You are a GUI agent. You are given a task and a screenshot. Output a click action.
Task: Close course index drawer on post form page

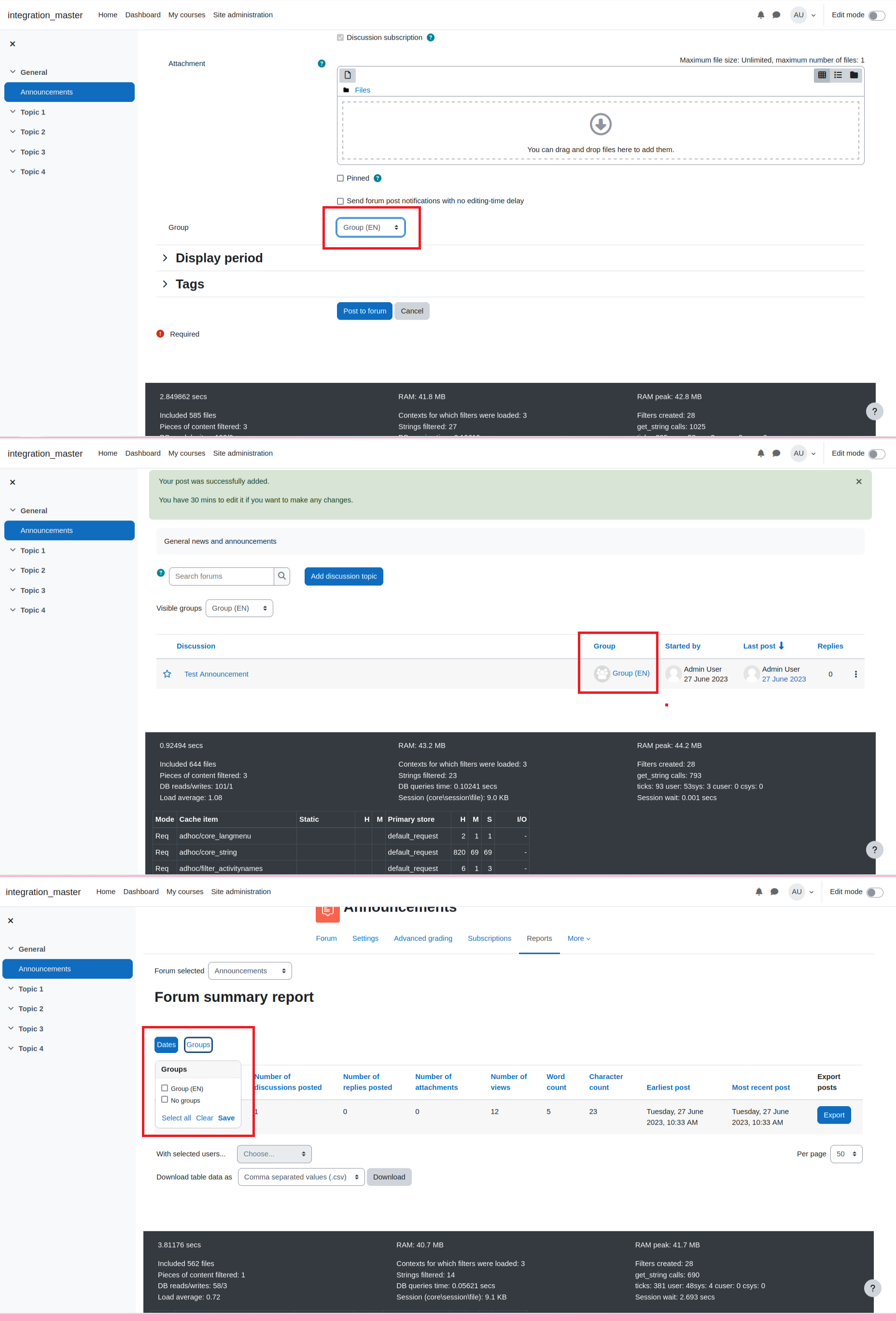point(13,44)
